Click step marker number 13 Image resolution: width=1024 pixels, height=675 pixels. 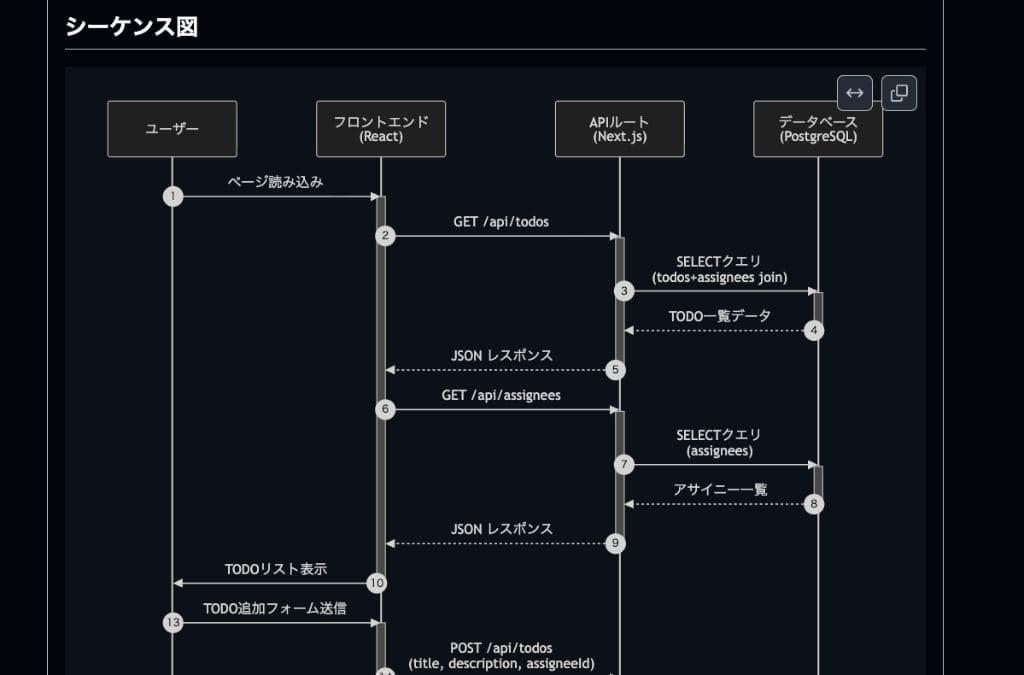click(172, 622)
